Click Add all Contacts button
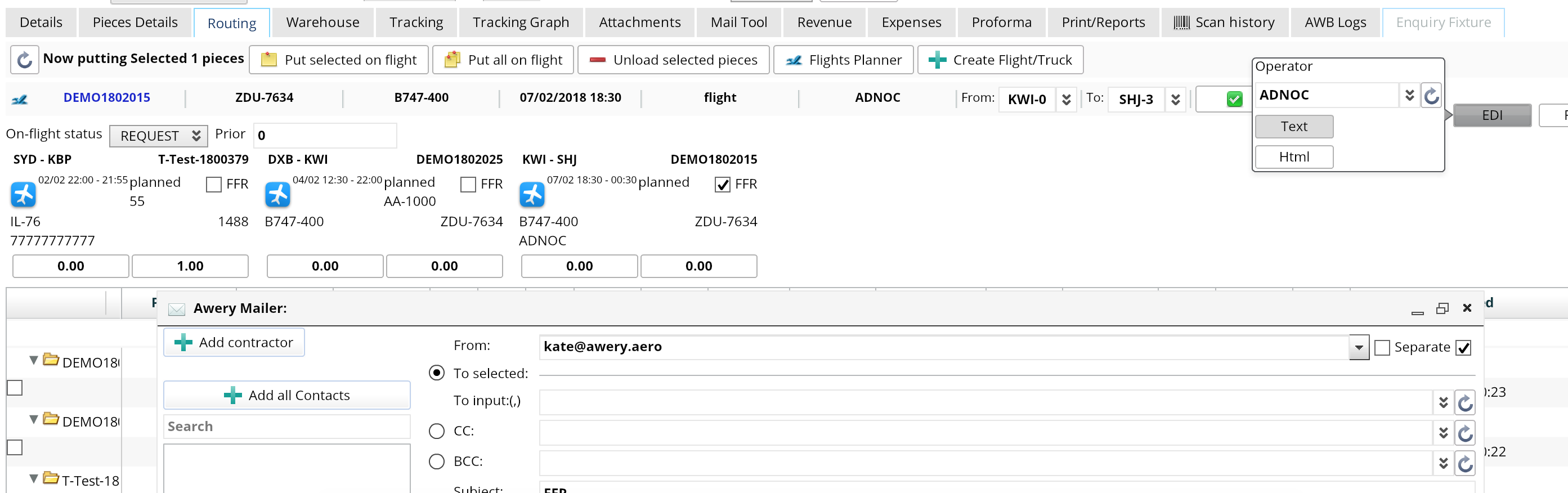Image resolution: width=1568 pixels, height=493 pixels. 286,396
